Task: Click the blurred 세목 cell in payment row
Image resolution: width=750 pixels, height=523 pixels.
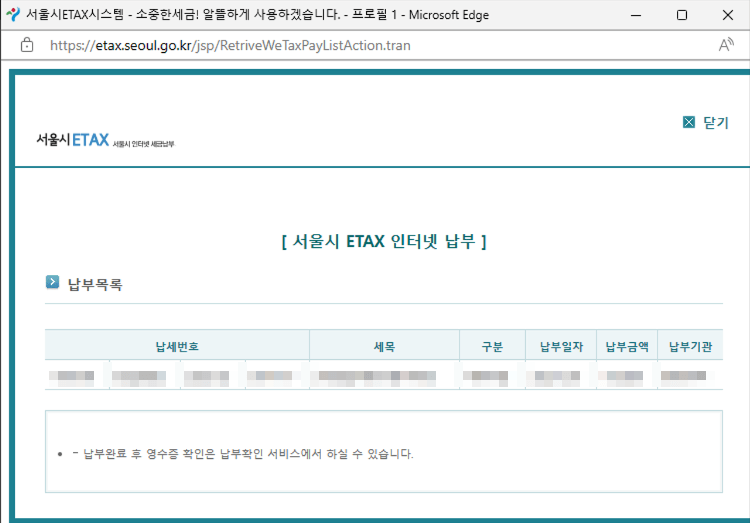Action: [x=384, y=376]
